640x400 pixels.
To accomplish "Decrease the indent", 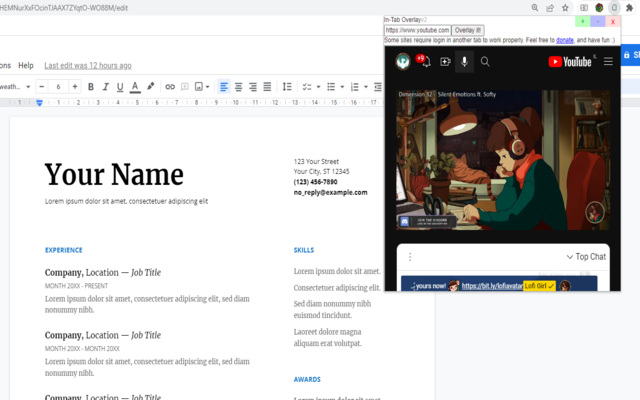I will [x=378, y=87].
